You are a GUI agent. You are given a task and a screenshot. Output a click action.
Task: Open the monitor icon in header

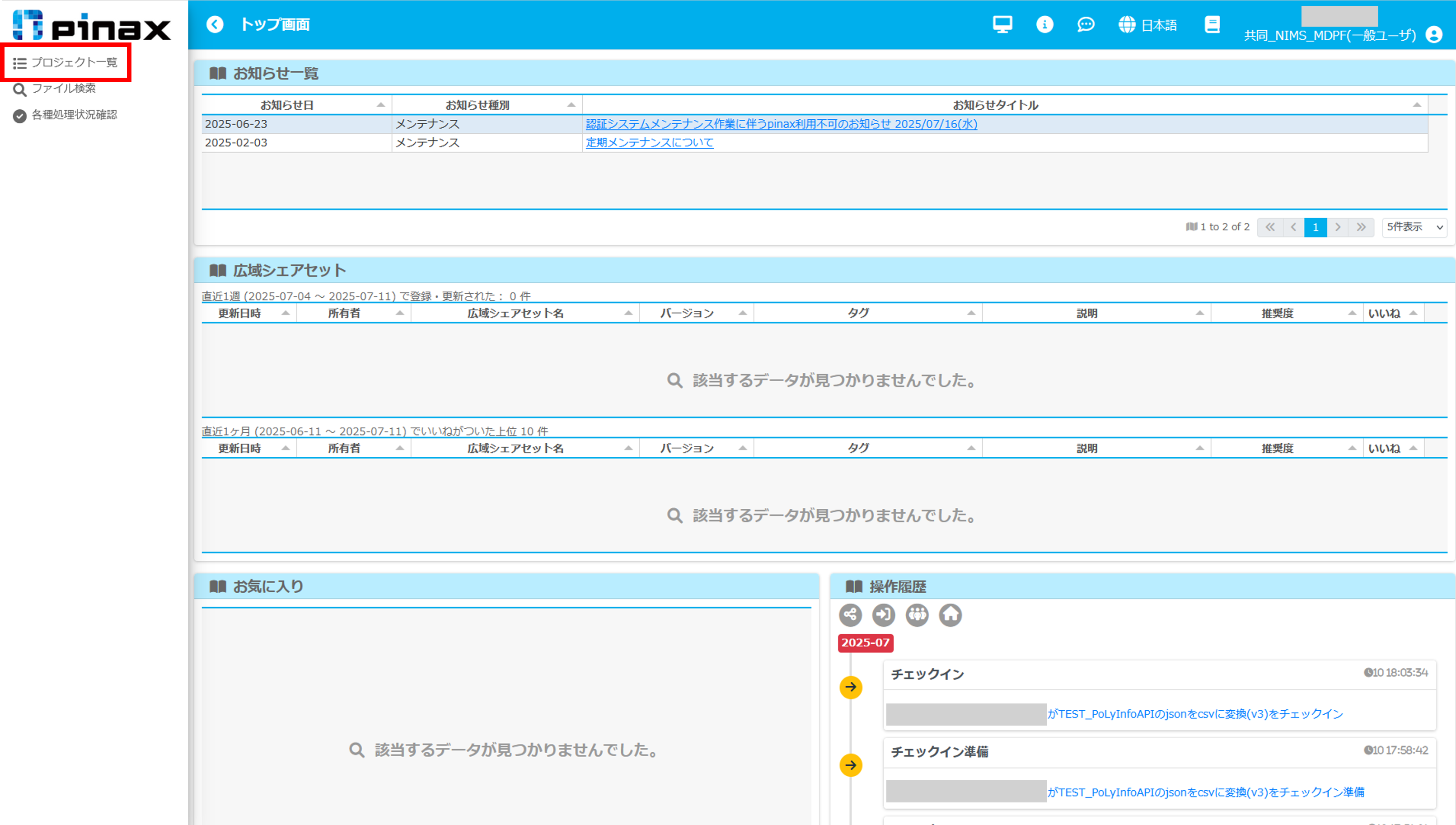point(1002,24)
